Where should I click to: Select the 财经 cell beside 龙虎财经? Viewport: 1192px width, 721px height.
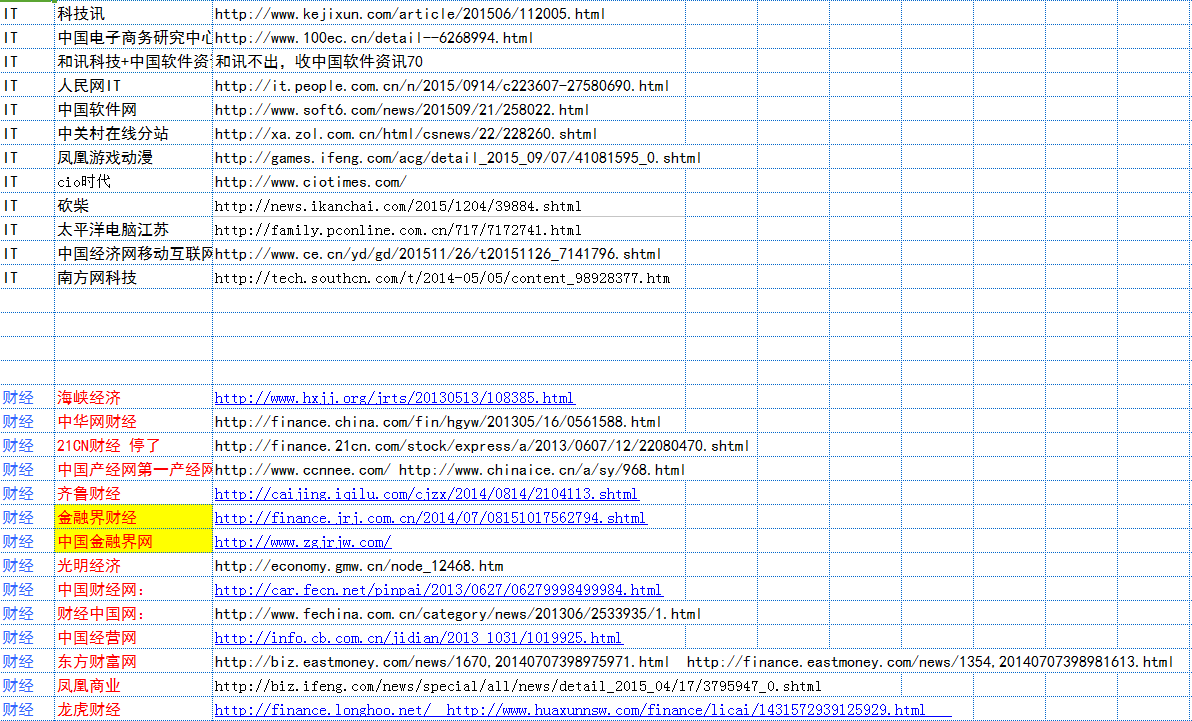click(x=27, y=710)
